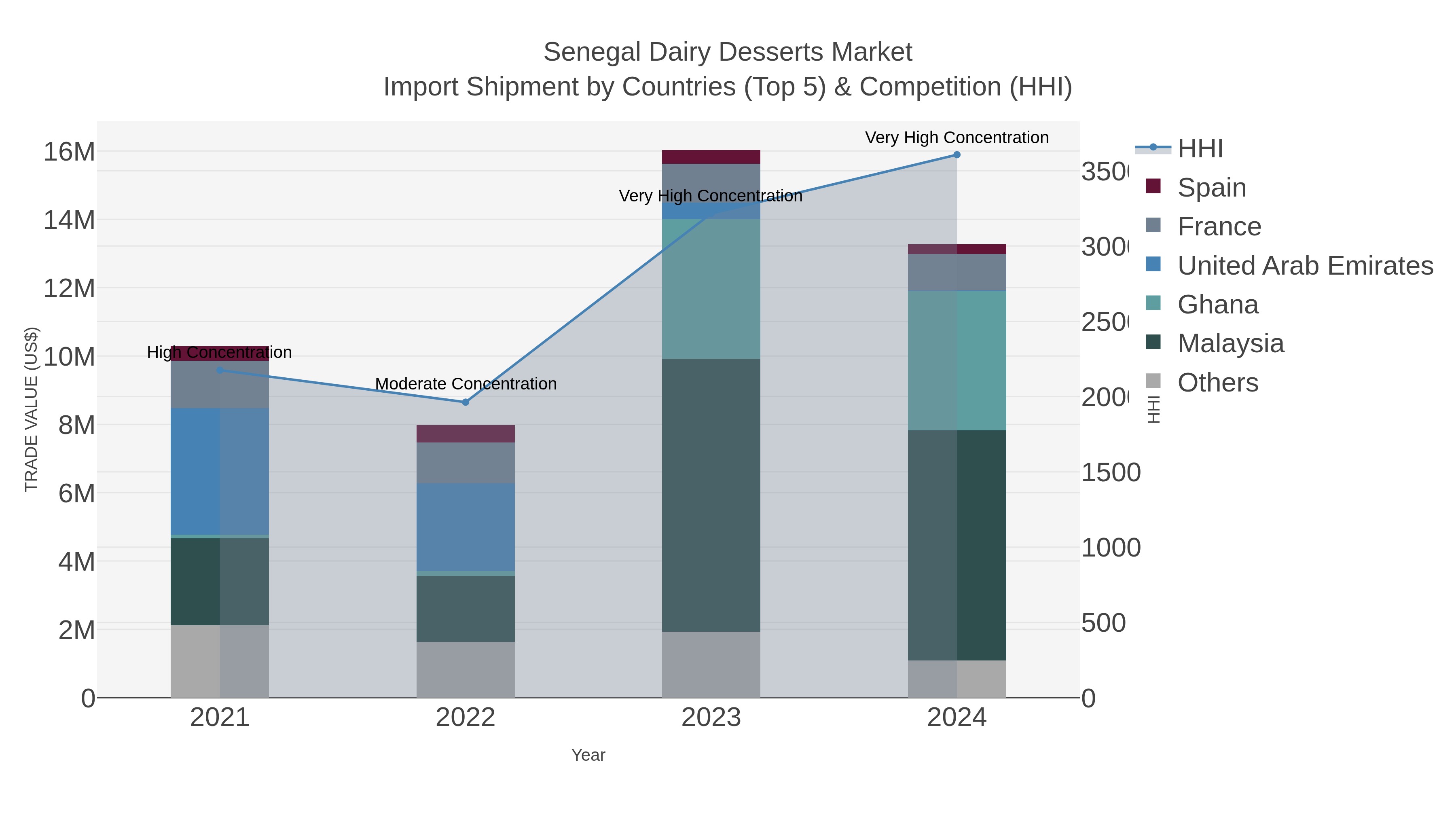Click the Malaysia legend color swatch
Viewport: 1456px width, 819px height.
click(1153, 342)
